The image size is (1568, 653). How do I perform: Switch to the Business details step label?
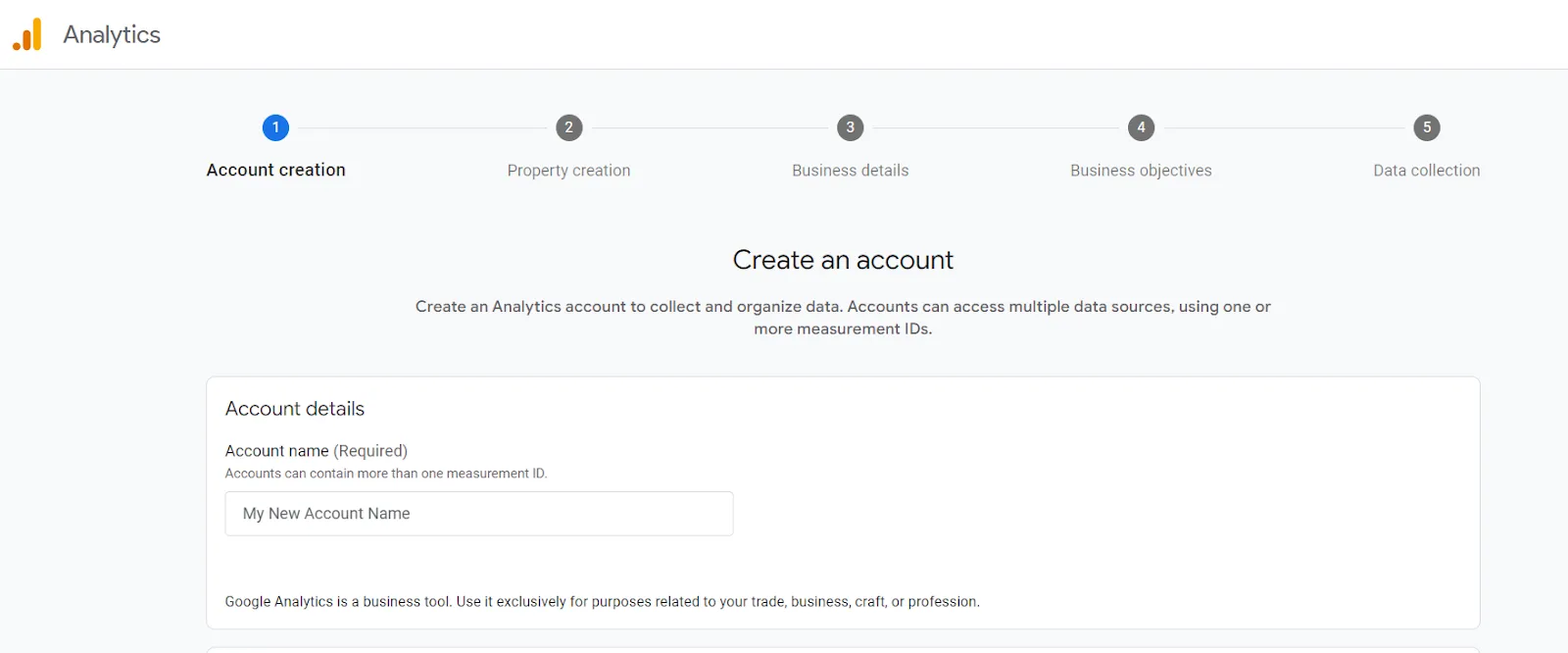850,171
